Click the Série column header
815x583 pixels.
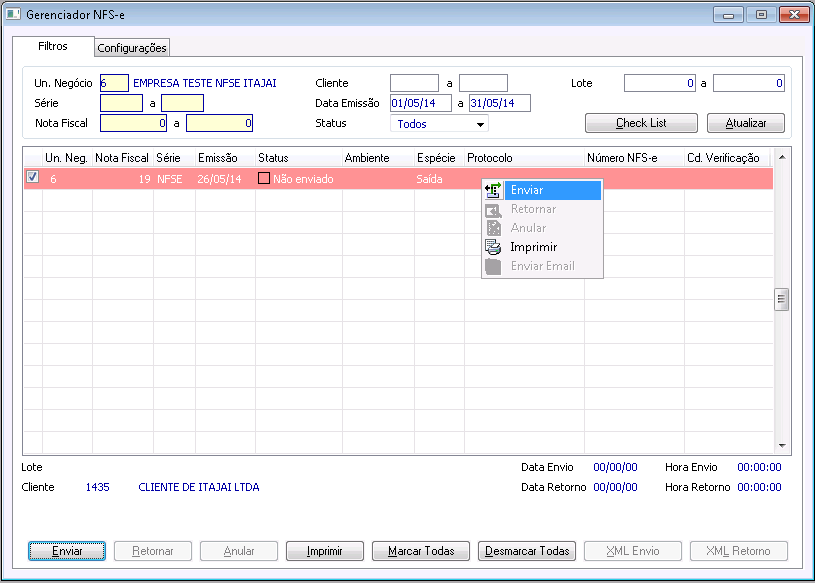(x=174, y=158)
